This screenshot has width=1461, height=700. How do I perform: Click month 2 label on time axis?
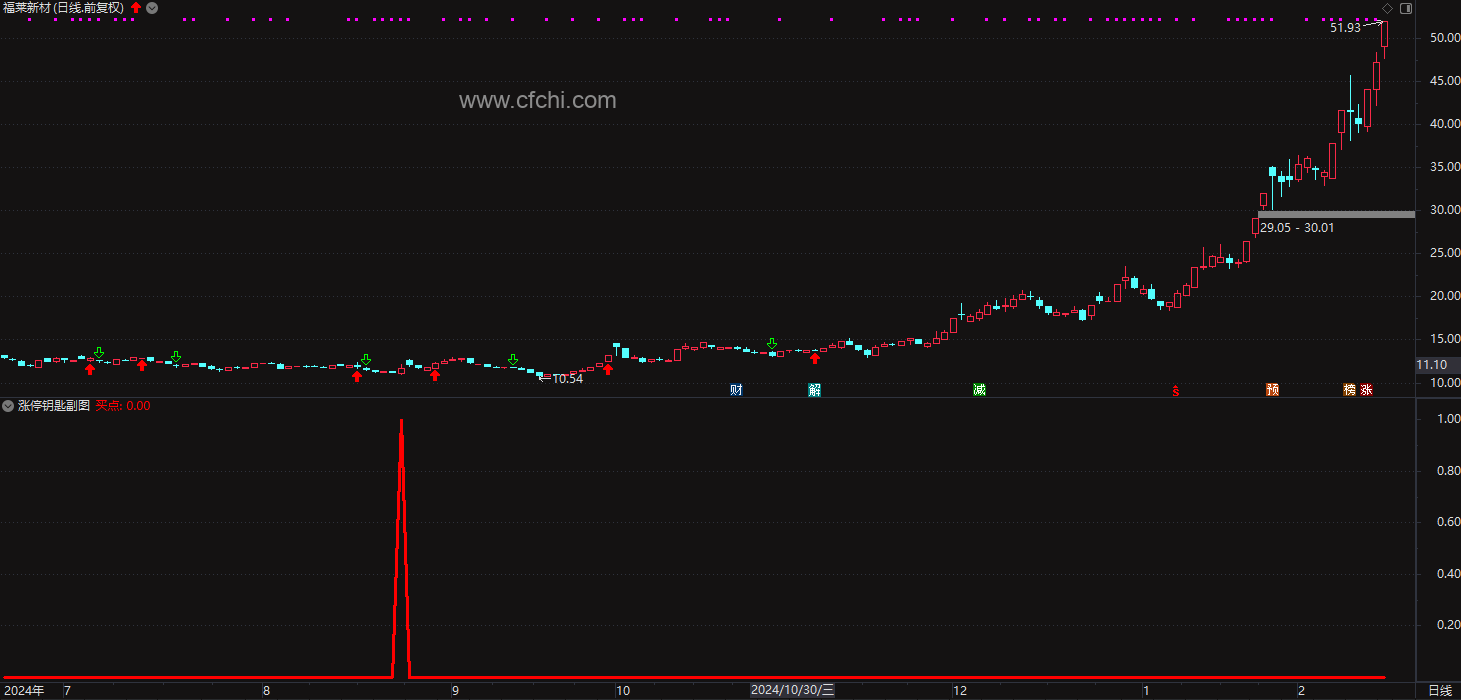(x=1301, y=691)
